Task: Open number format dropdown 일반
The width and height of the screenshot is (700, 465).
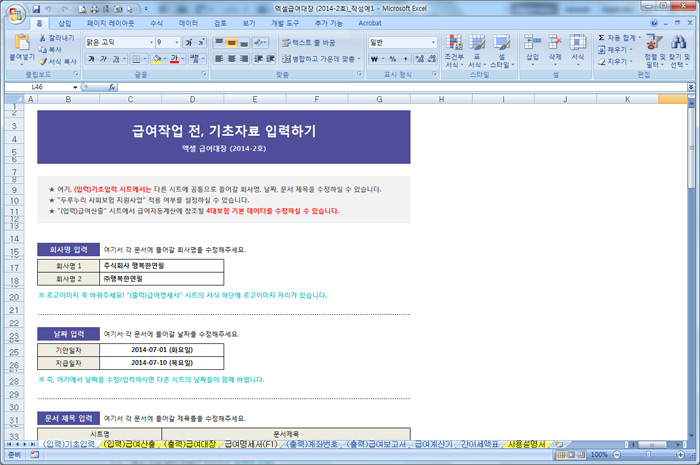Action: tap(433, 42)
